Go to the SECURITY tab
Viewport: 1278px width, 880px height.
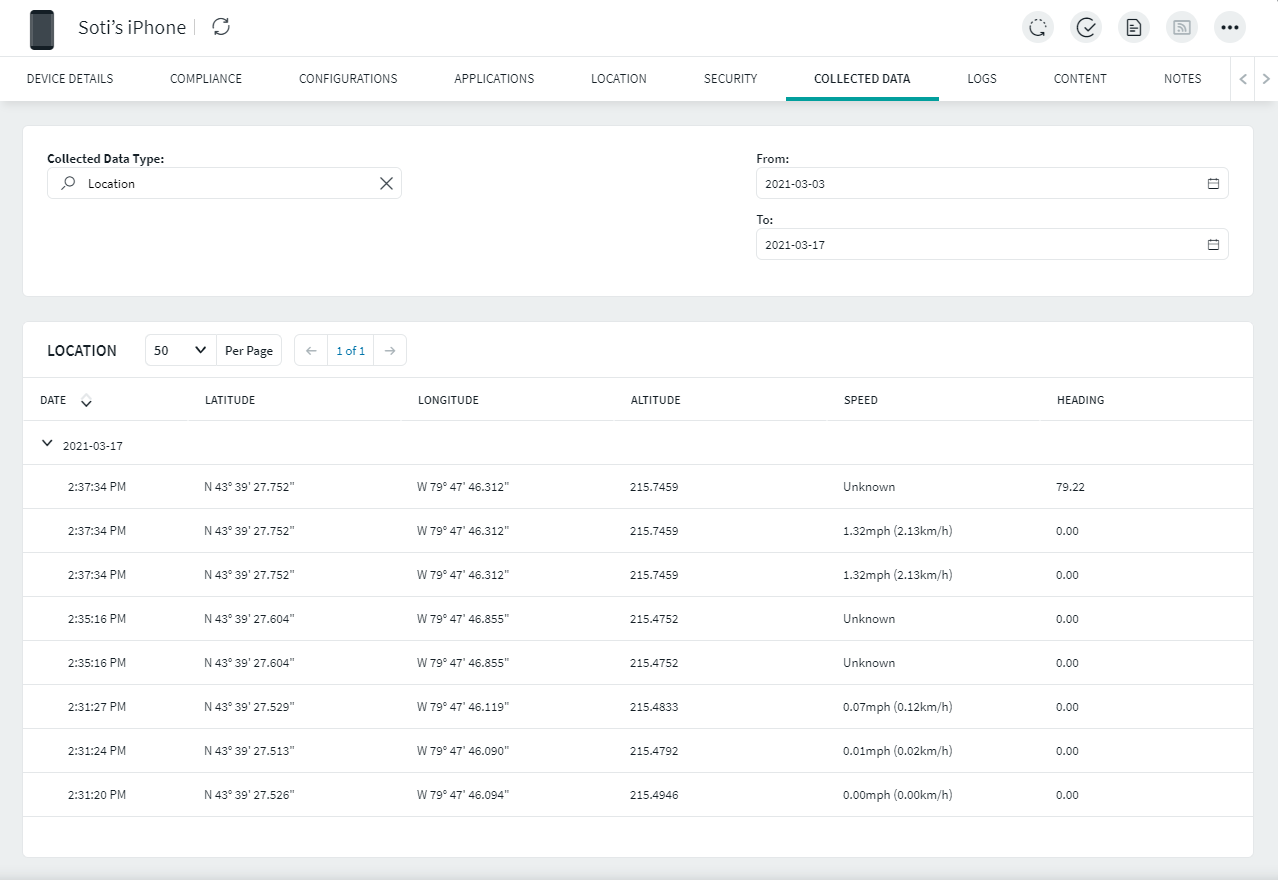[730, 79]
